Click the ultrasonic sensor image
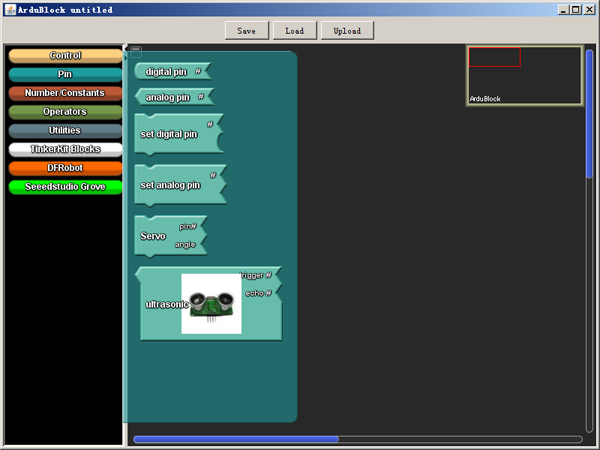 pyautogui.click(x=211, y=304)
